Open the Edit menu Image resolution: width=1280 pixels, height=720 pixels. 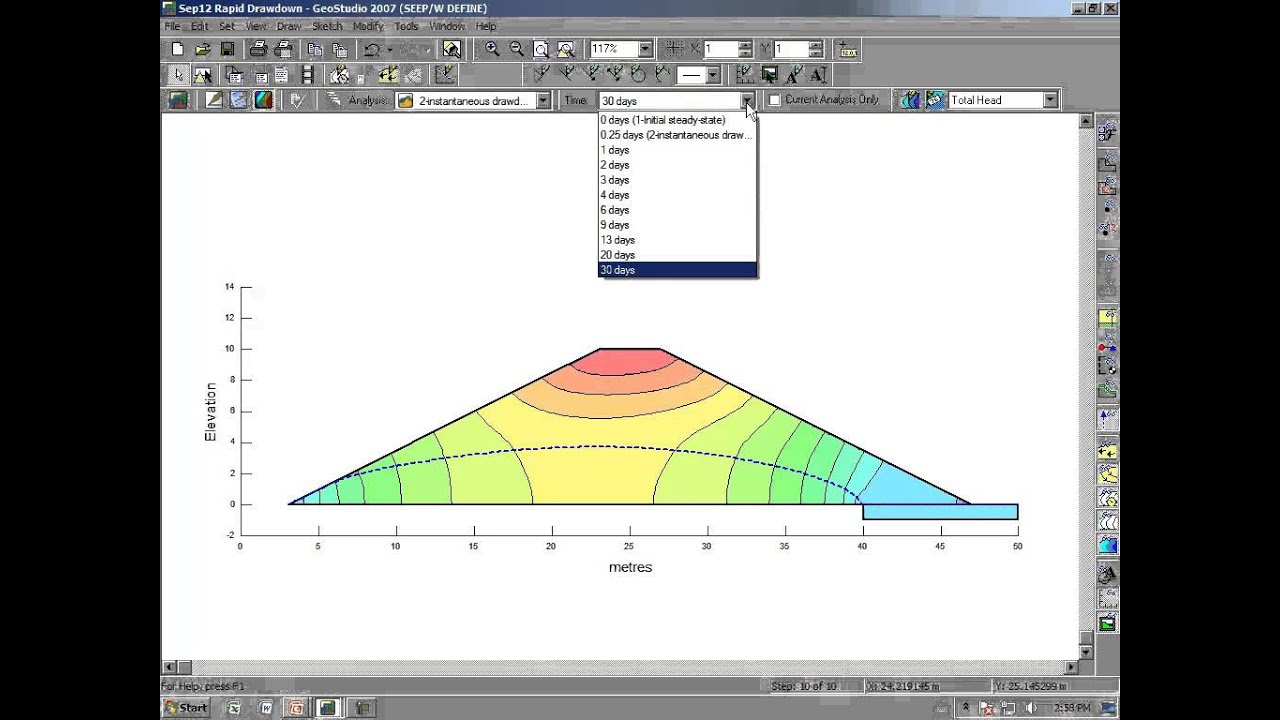point(200,26)
